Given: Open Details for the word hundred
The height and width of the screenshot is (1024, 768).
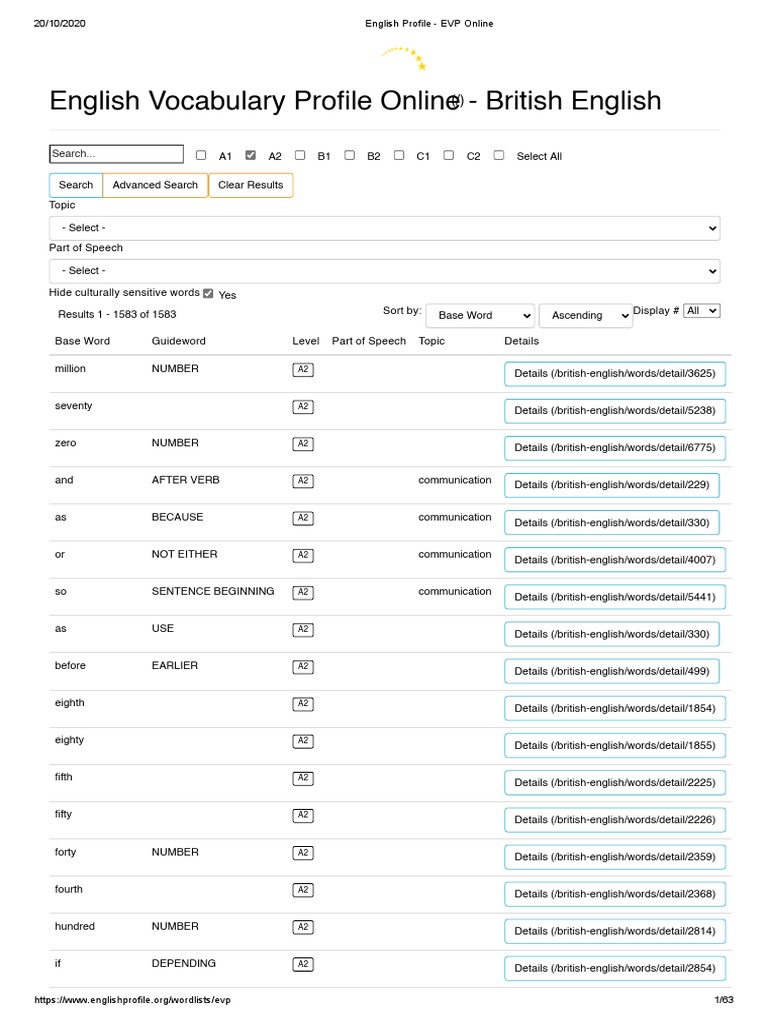Looking at the screenshot, I should coord(614,931).
